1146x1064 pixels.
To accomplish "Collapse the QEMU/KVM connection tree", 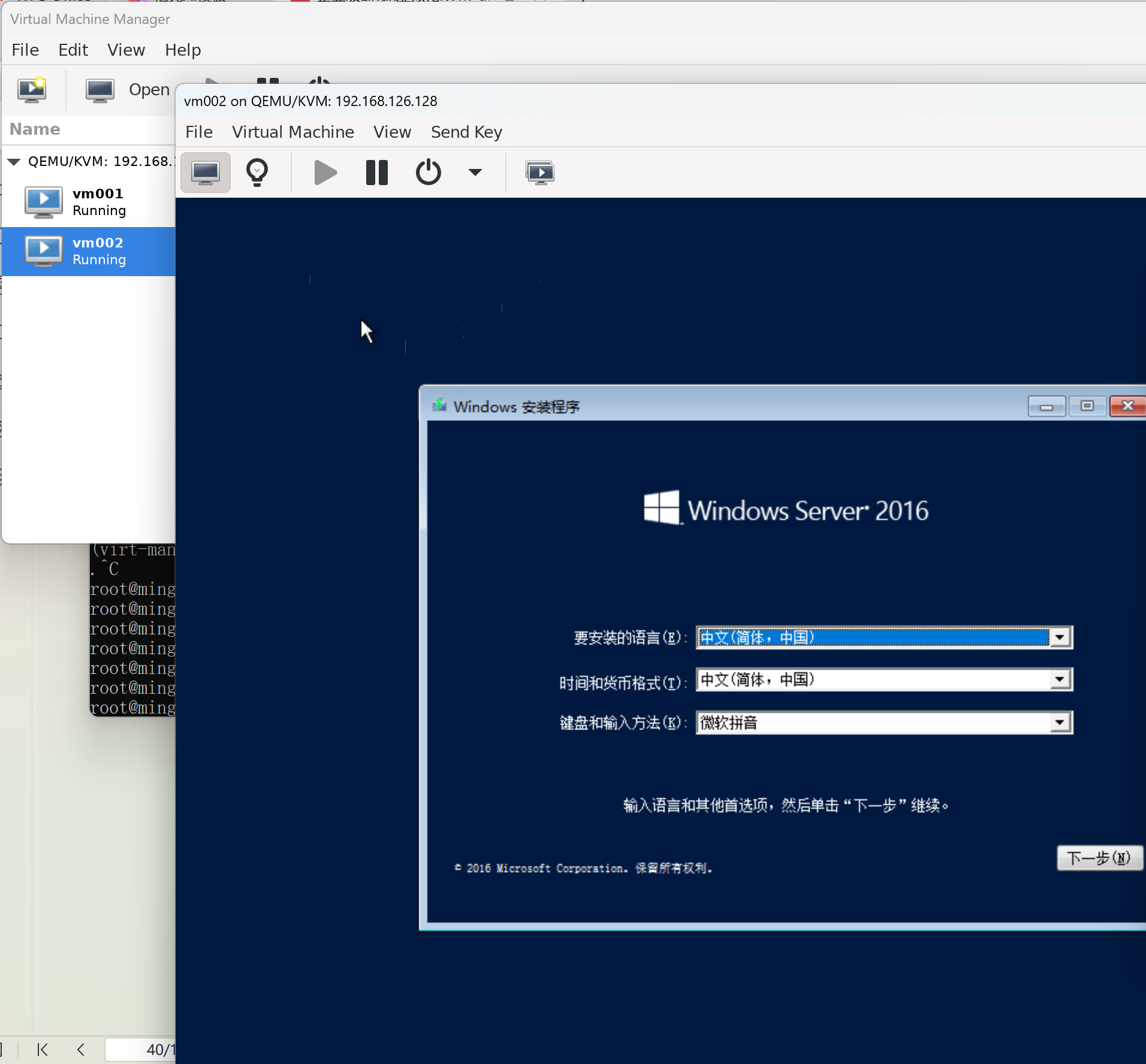I will 14,162.
